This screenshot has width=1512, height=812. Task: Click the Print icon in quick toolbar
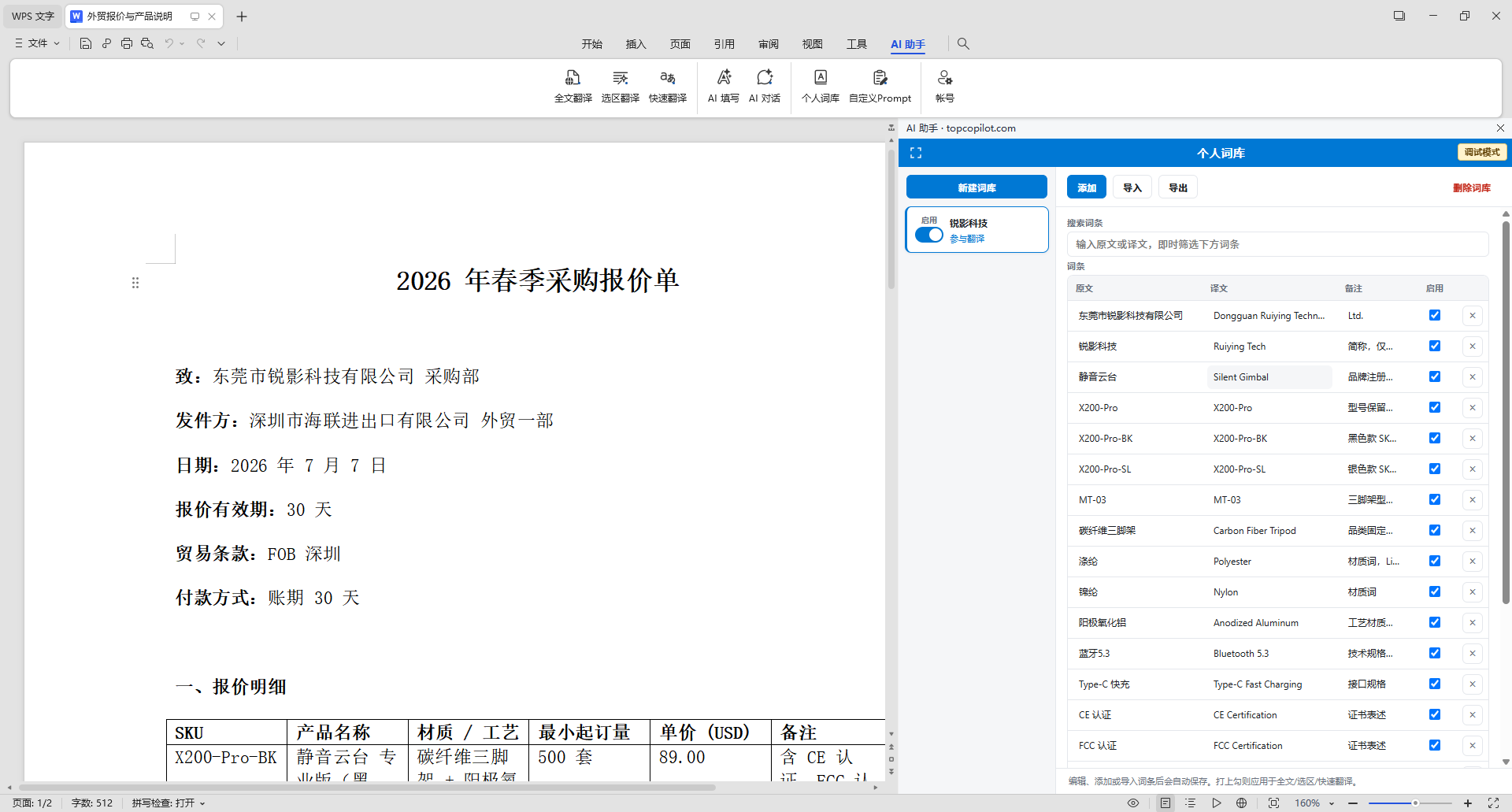[x=127, y=43]
